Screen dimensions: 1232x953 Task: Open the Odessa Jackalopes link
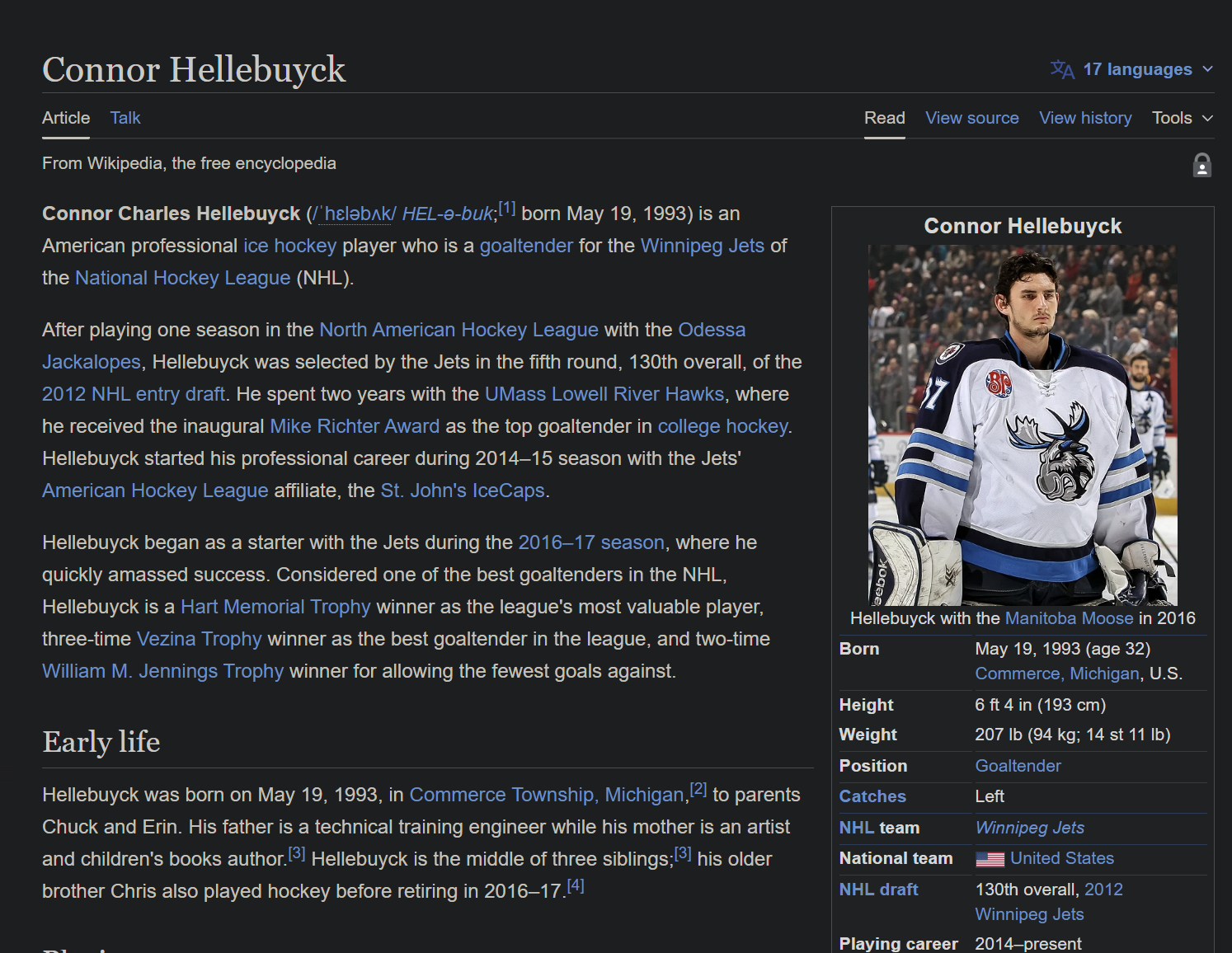pos(712,330)
